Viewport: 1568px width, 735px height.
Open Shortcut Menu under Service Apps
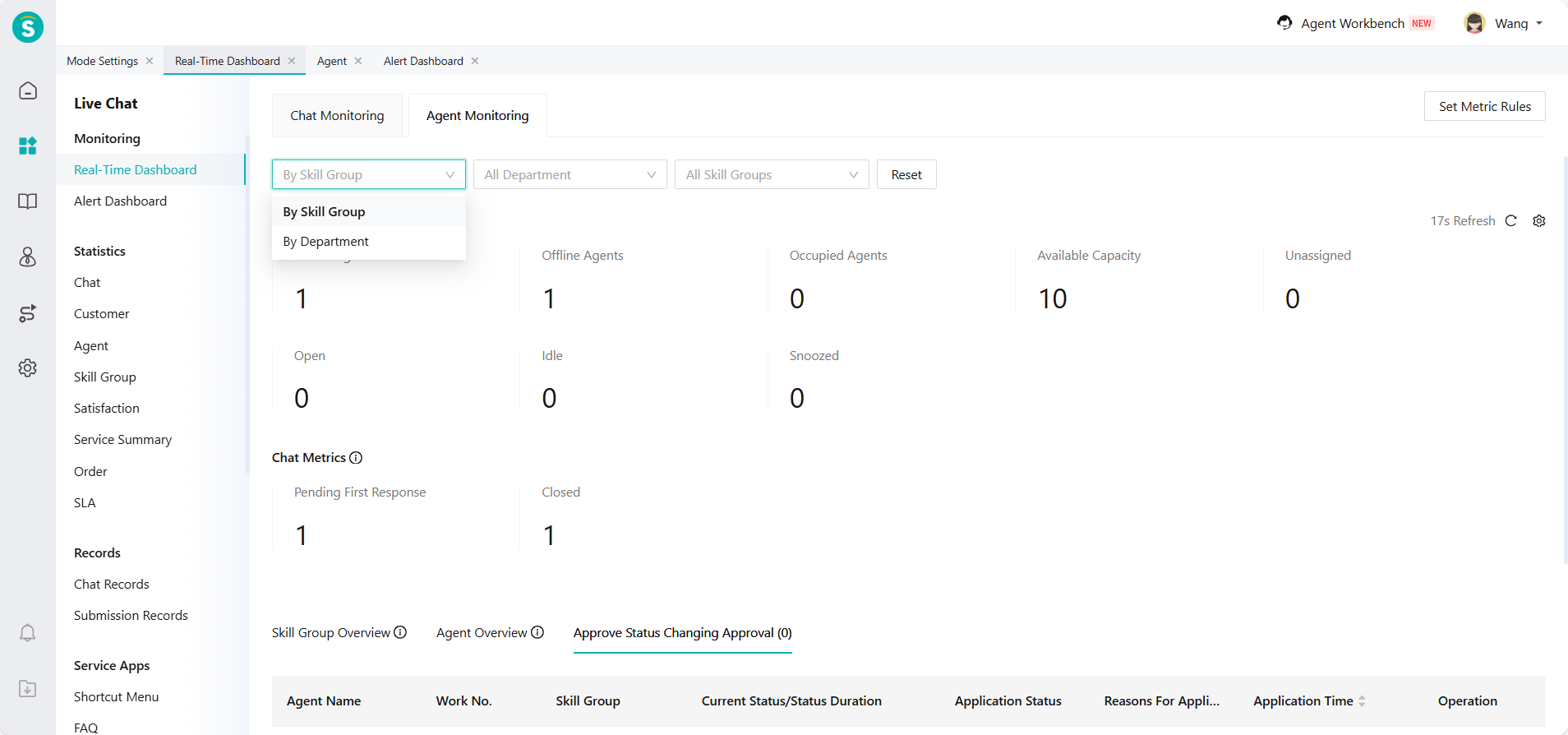pos(116,696)
